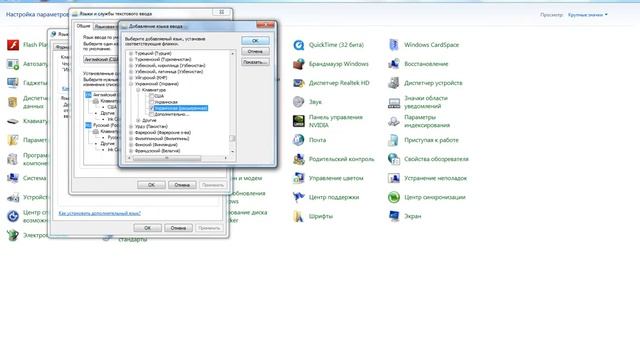The width and height of the screenshot is (640, 360).
Task: Open Родительский контроль icon
Action: pyautogui.click(x=298, y=159)
